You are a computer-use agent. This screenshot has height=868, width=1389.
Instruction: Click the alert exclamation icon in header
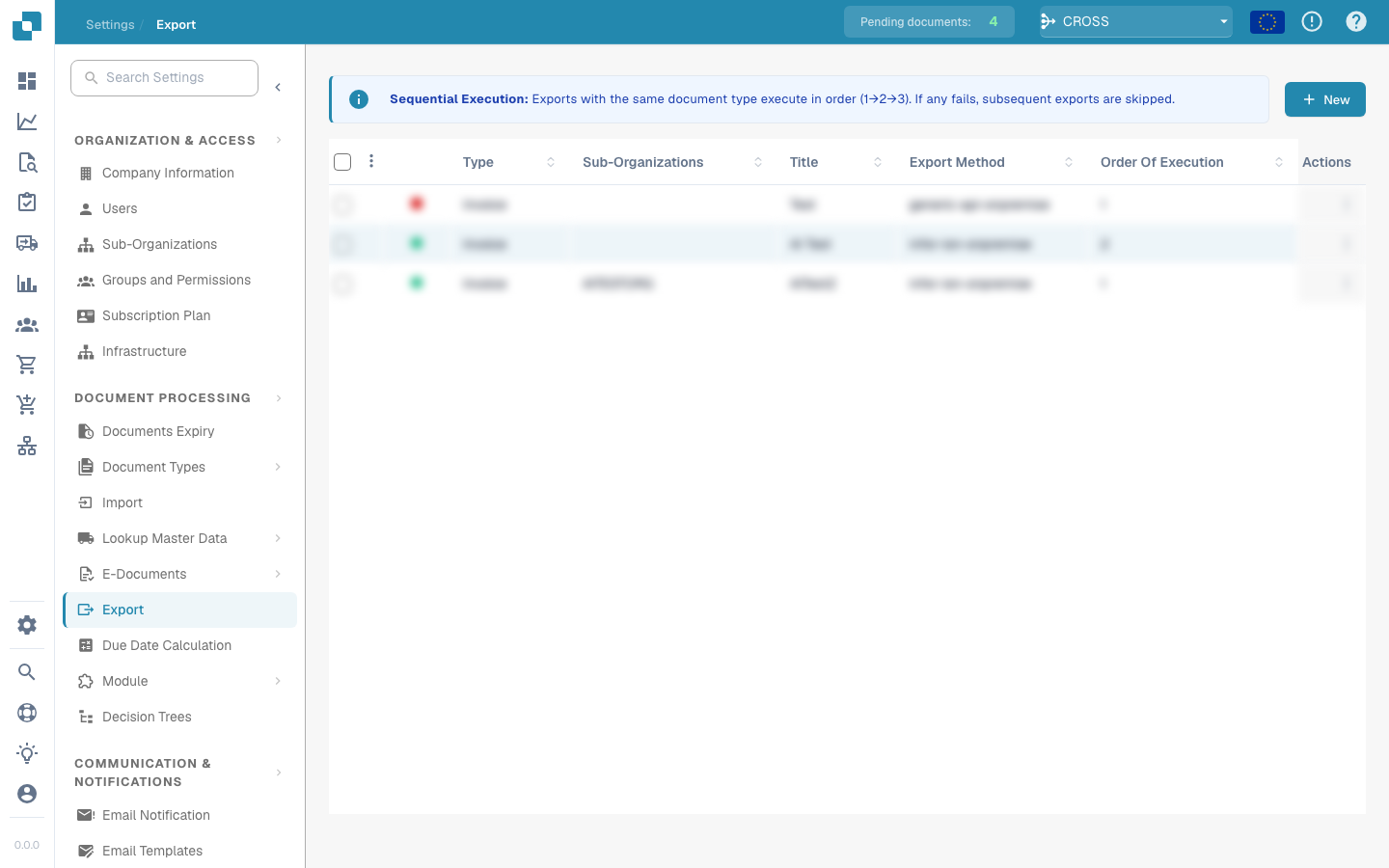[x=1312, y=21]
